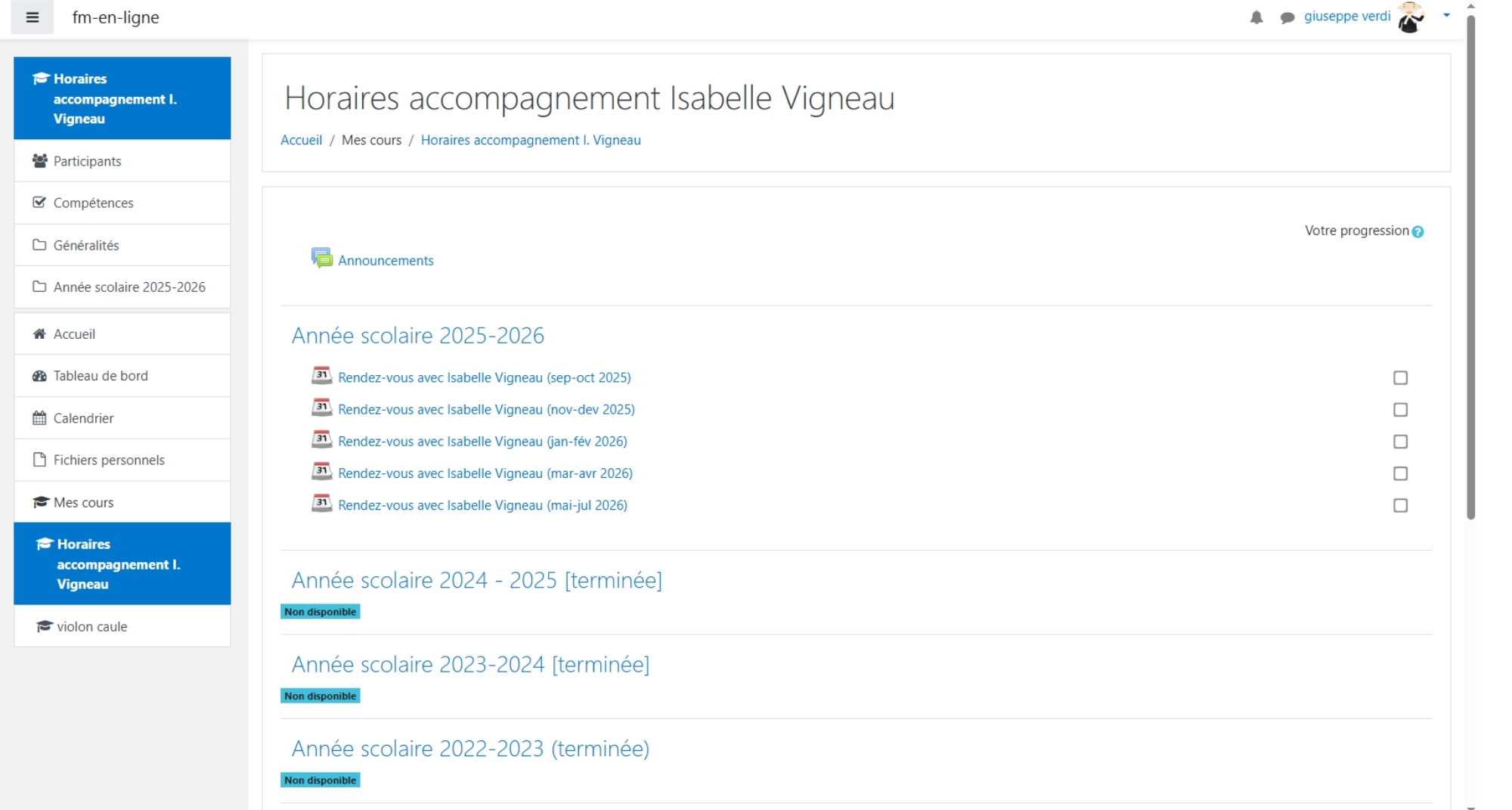
Task: Click the progression help question-mark icon
Action: [1417, 232]
